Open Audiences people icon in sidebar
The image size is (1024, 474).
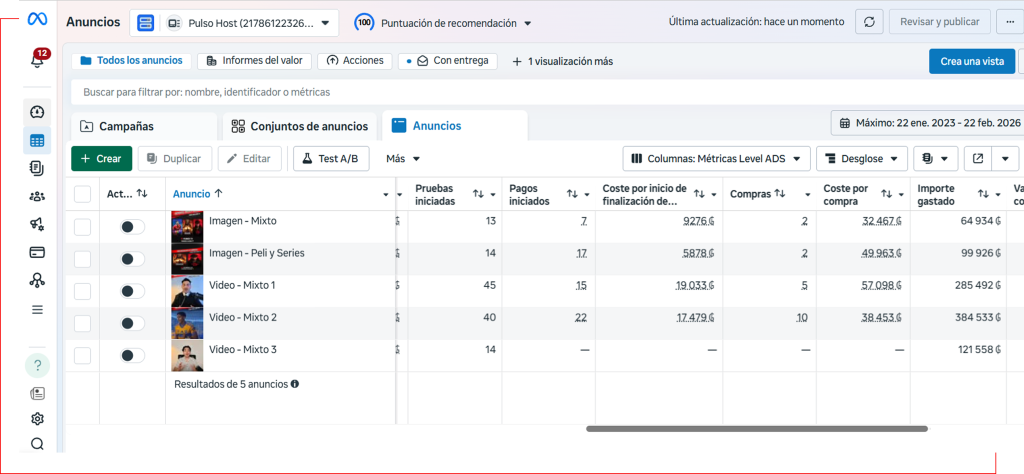coord(37,197)
